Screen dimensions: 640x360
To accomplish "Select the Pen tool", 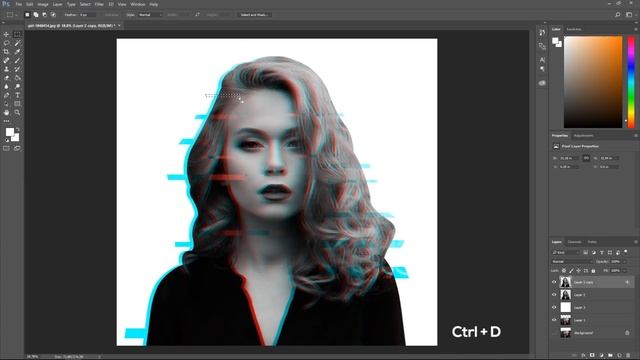I will click(6, 95).
